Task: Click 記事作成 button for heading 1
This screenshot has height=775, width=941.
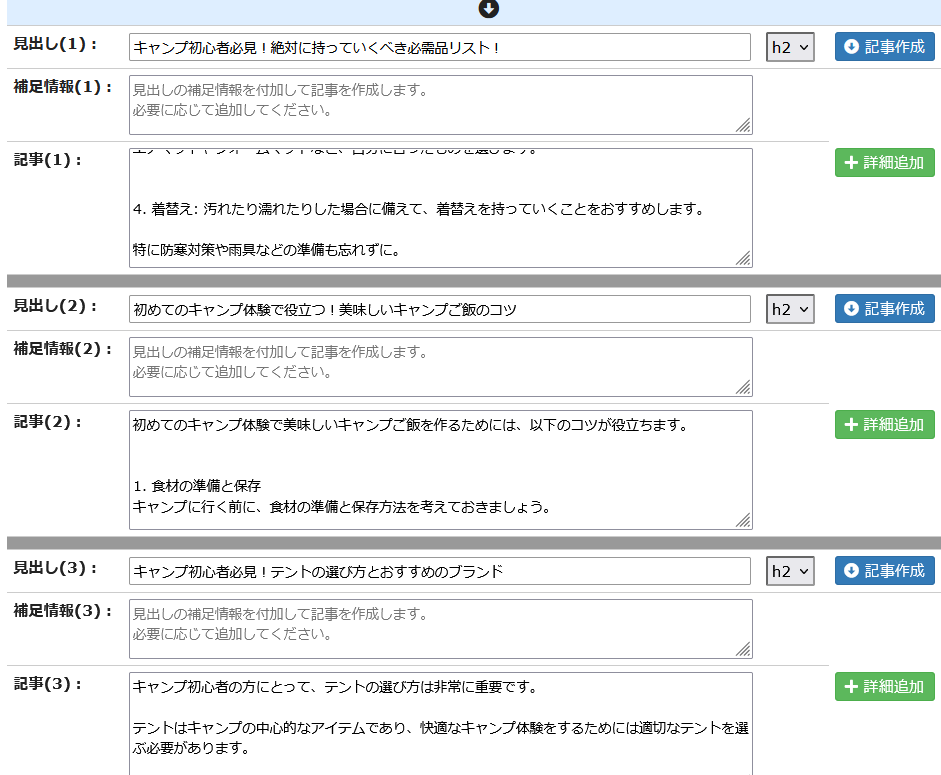Action: click(884, 47)
